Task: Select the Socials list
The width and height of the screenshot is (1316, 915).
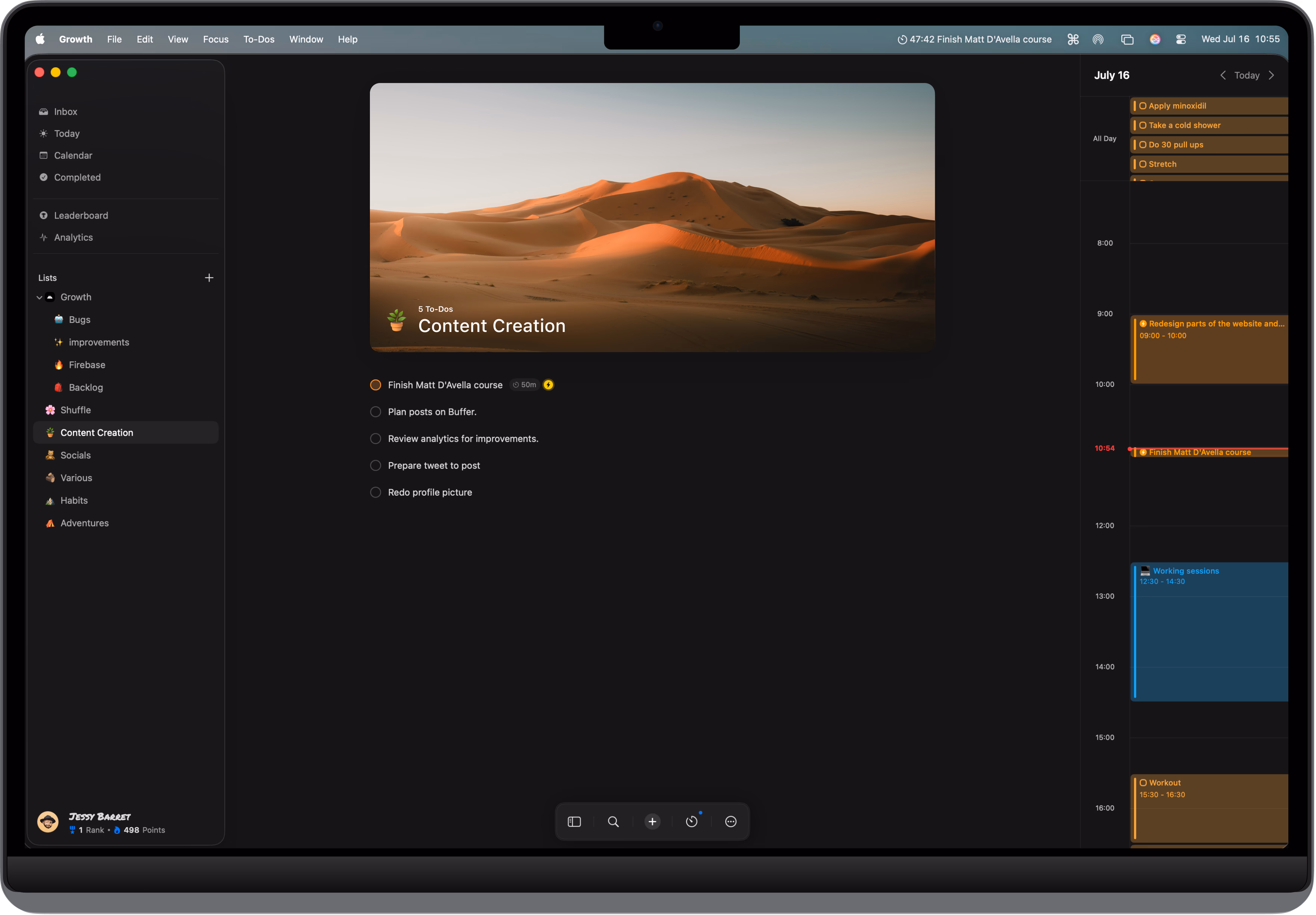Action: (75, 455)
